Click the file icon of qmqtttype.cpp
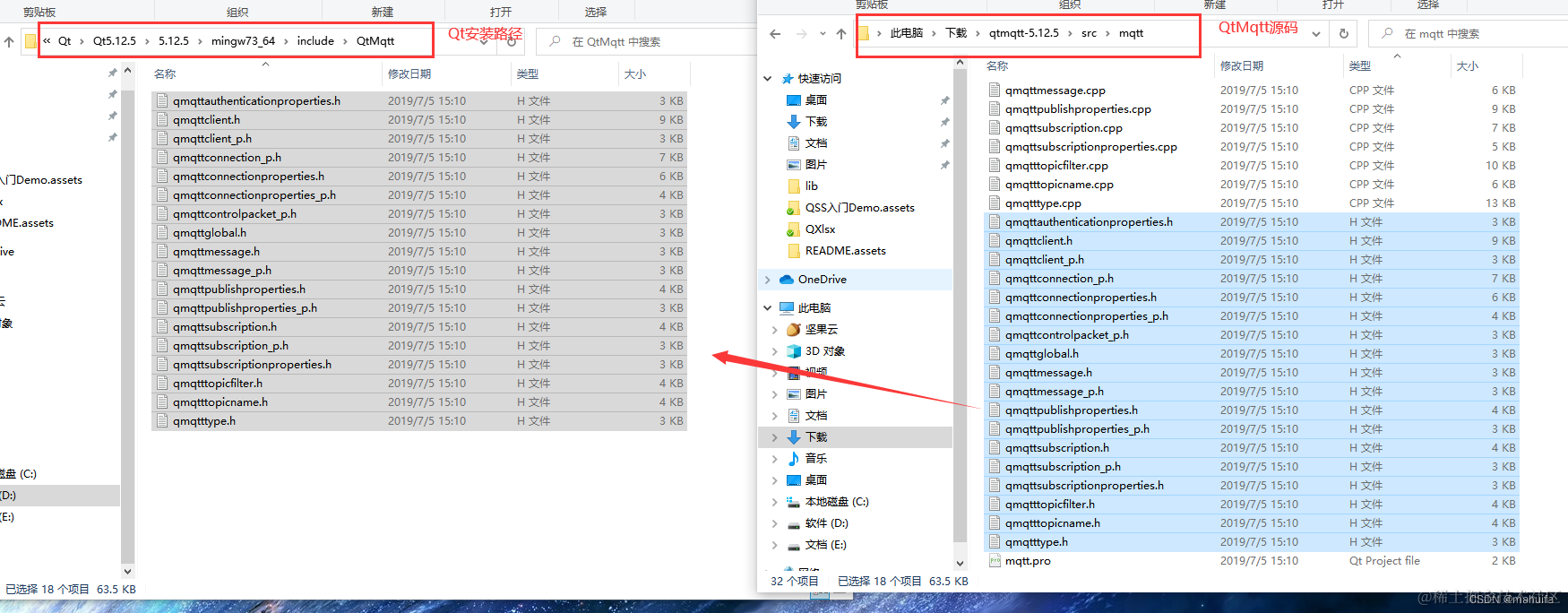1568x613 pixels. [x=995, y=203]
